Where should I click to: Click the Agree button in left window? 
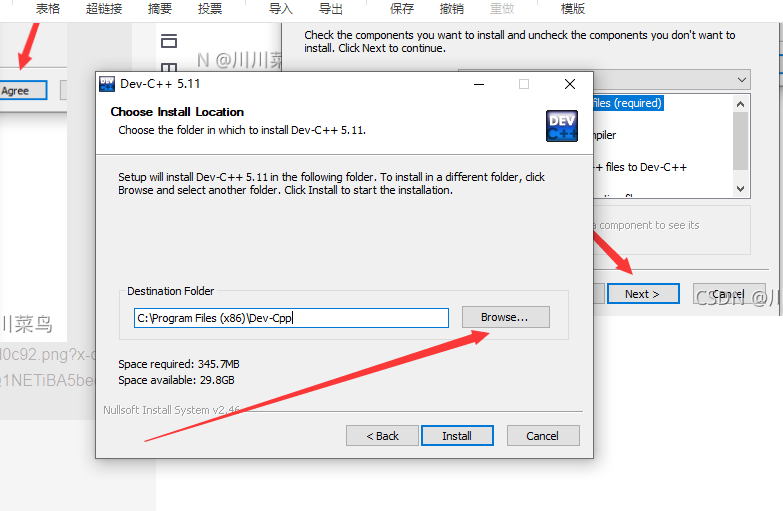(23, 90)
